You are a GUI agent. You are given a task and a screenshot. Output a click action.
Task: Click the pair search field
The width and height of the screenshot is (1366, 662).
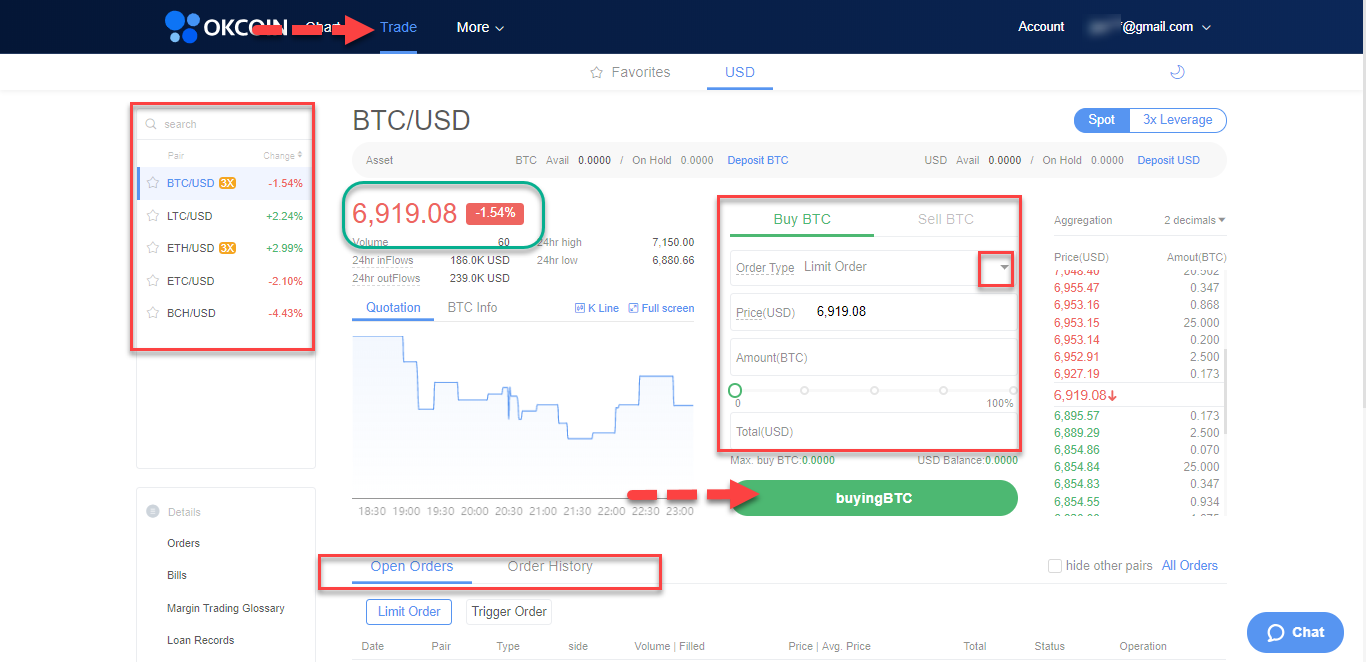pos(225,124)
